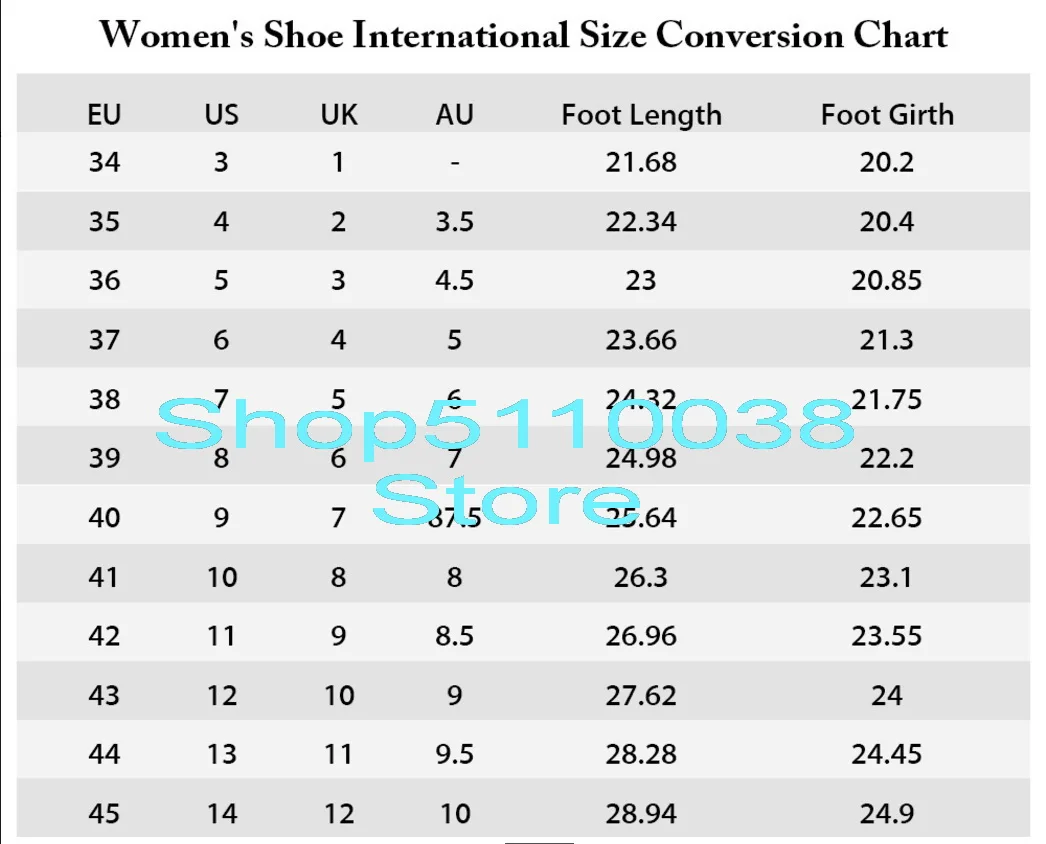Select the Foot Girth column header
Screen dimensions: 1046x844
[x=887, y=115]
